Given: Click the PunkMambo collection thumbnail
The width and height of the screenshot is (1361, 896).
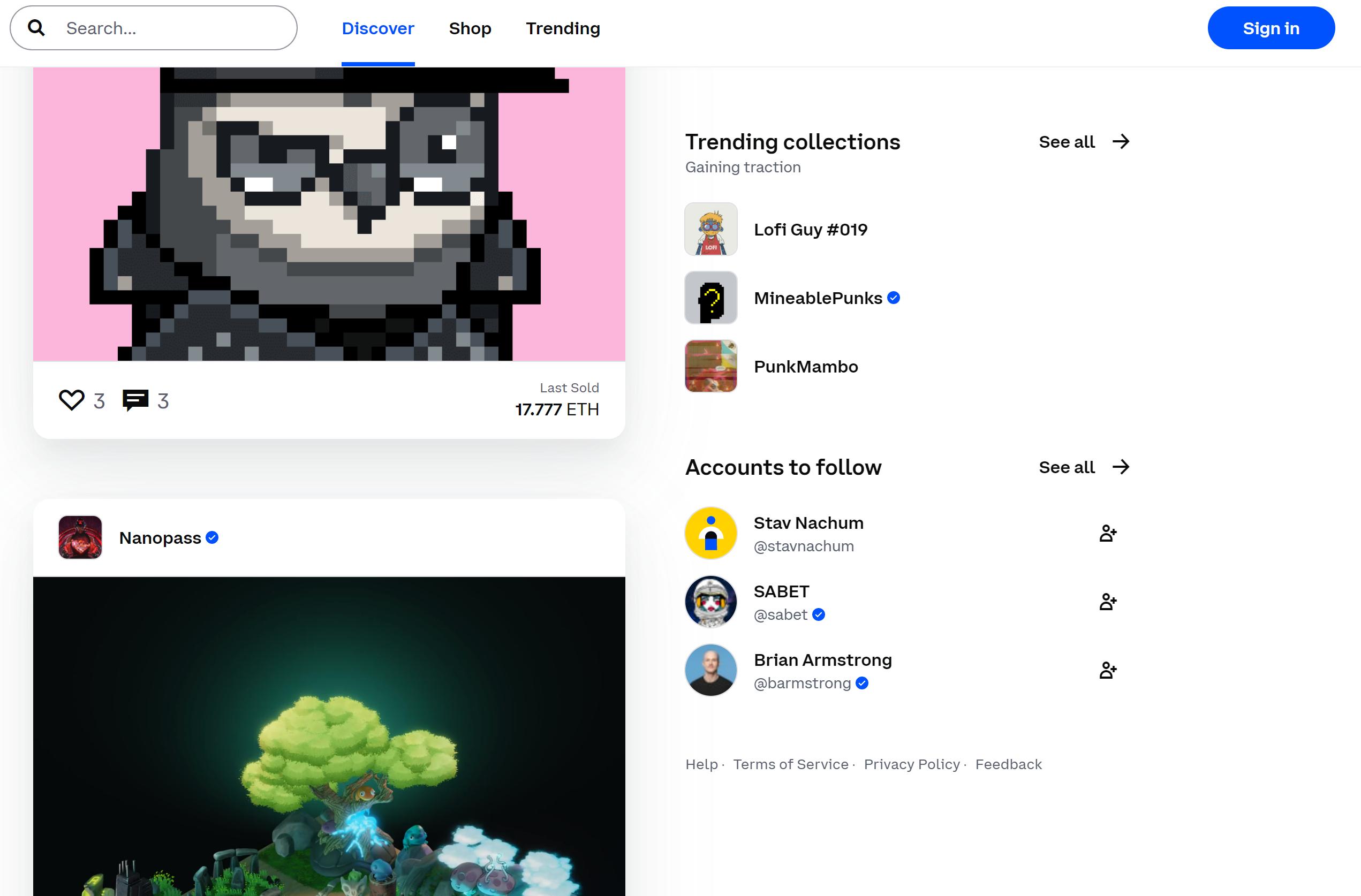Looking at the screenshot, I should click(710, 366).
